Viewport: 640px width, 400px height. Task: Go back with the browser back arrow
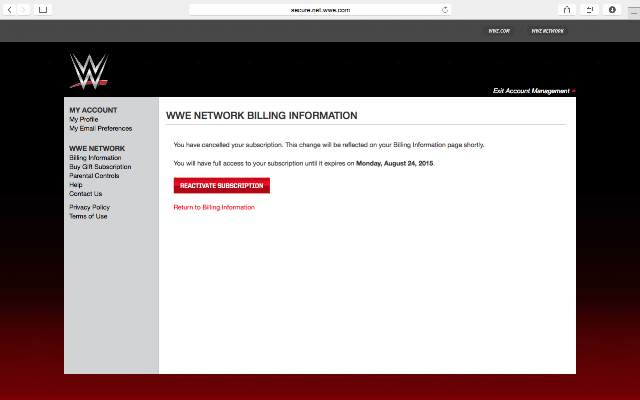click(10, 10)
